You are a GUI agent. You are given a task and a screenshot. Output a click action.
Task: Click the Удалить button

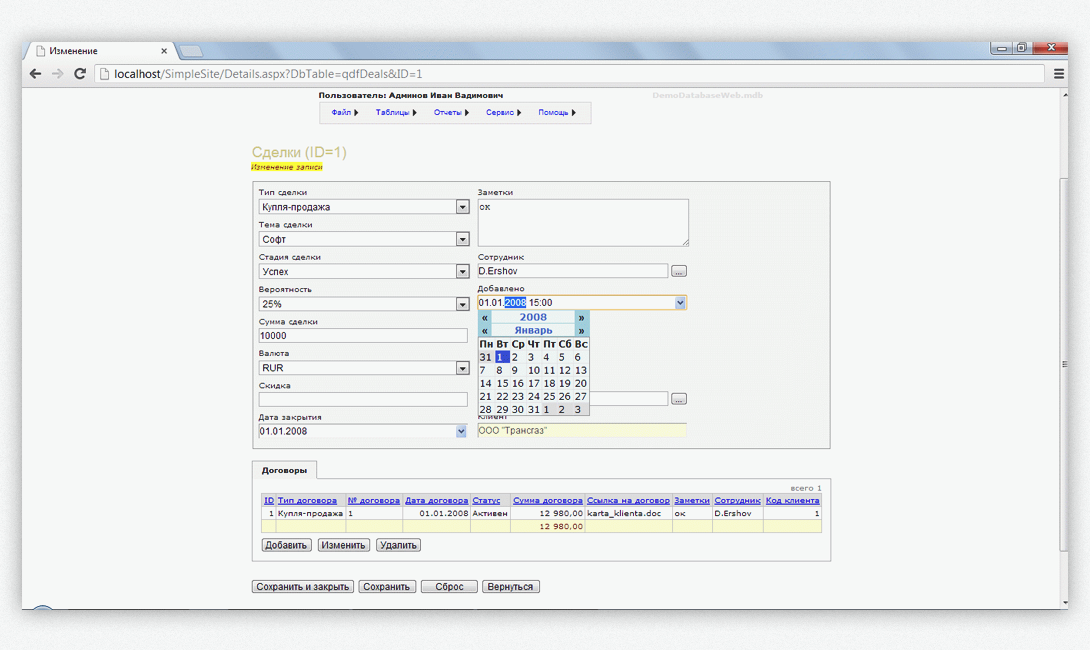(x=398, y=546)
